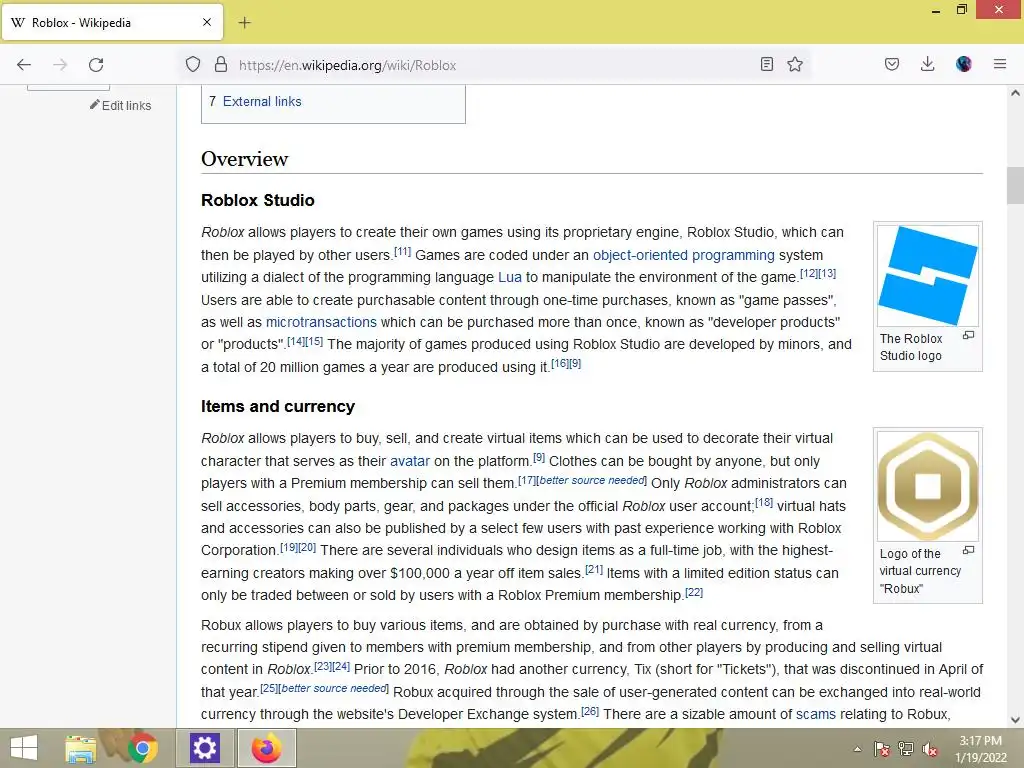Bookmark this page with the star
The image size is (1024, 768).
pos(795,64)
